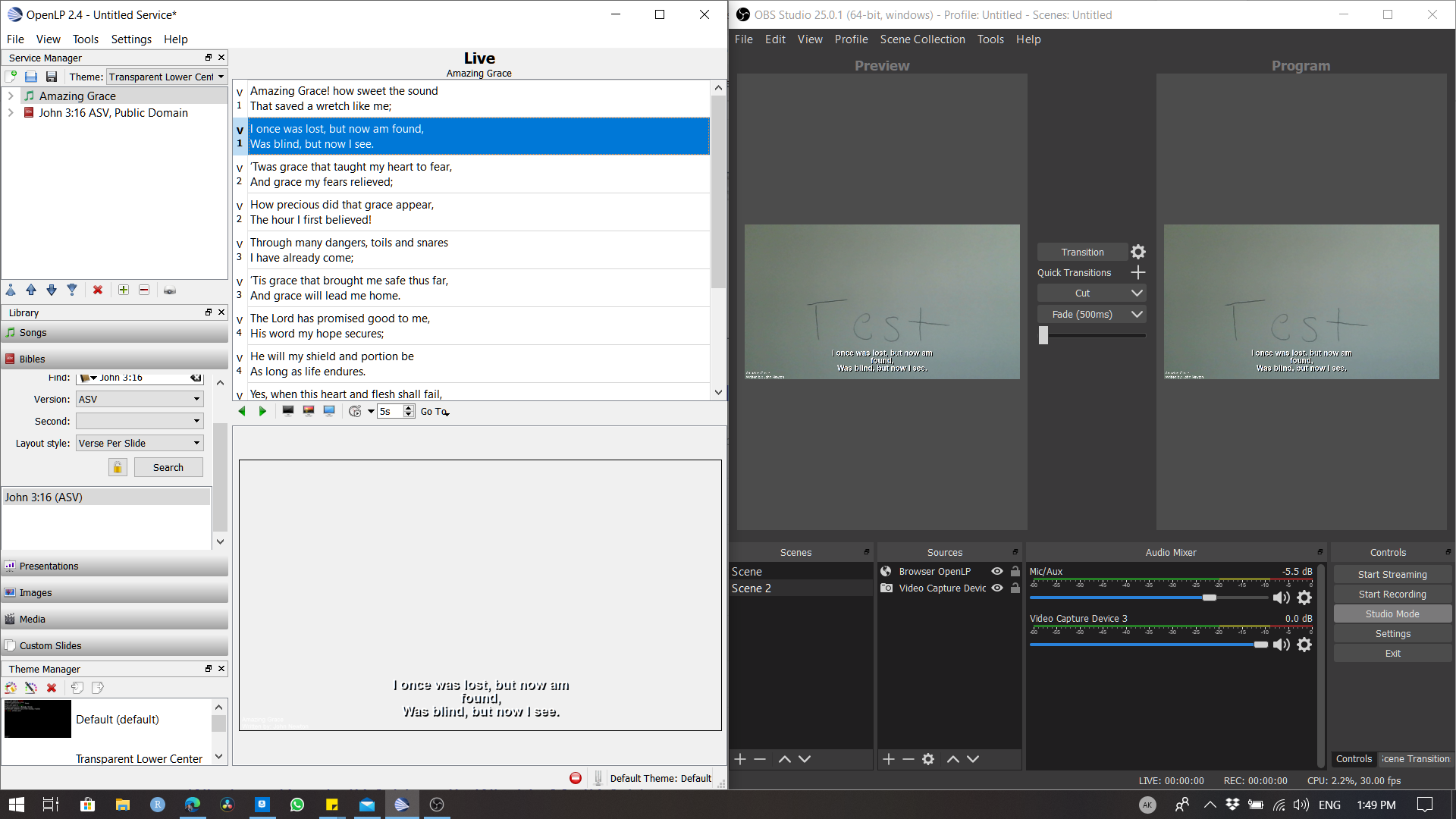Toggle lock icon for Browser OpenLP source
1456x819 pixels.
(1016, 571)
